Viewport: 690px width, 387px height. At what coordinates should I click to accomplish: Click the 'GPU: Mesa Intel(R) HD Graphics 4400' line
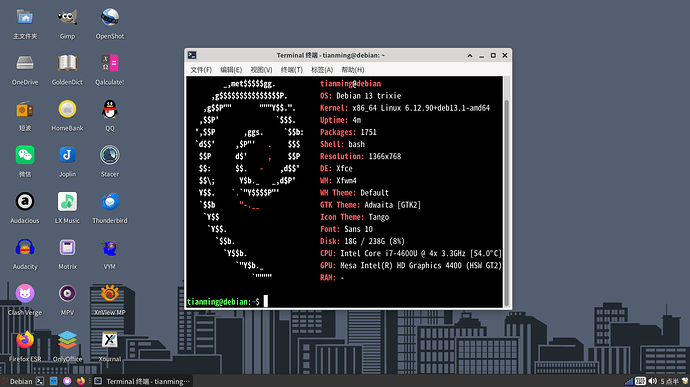click(411, 265)
